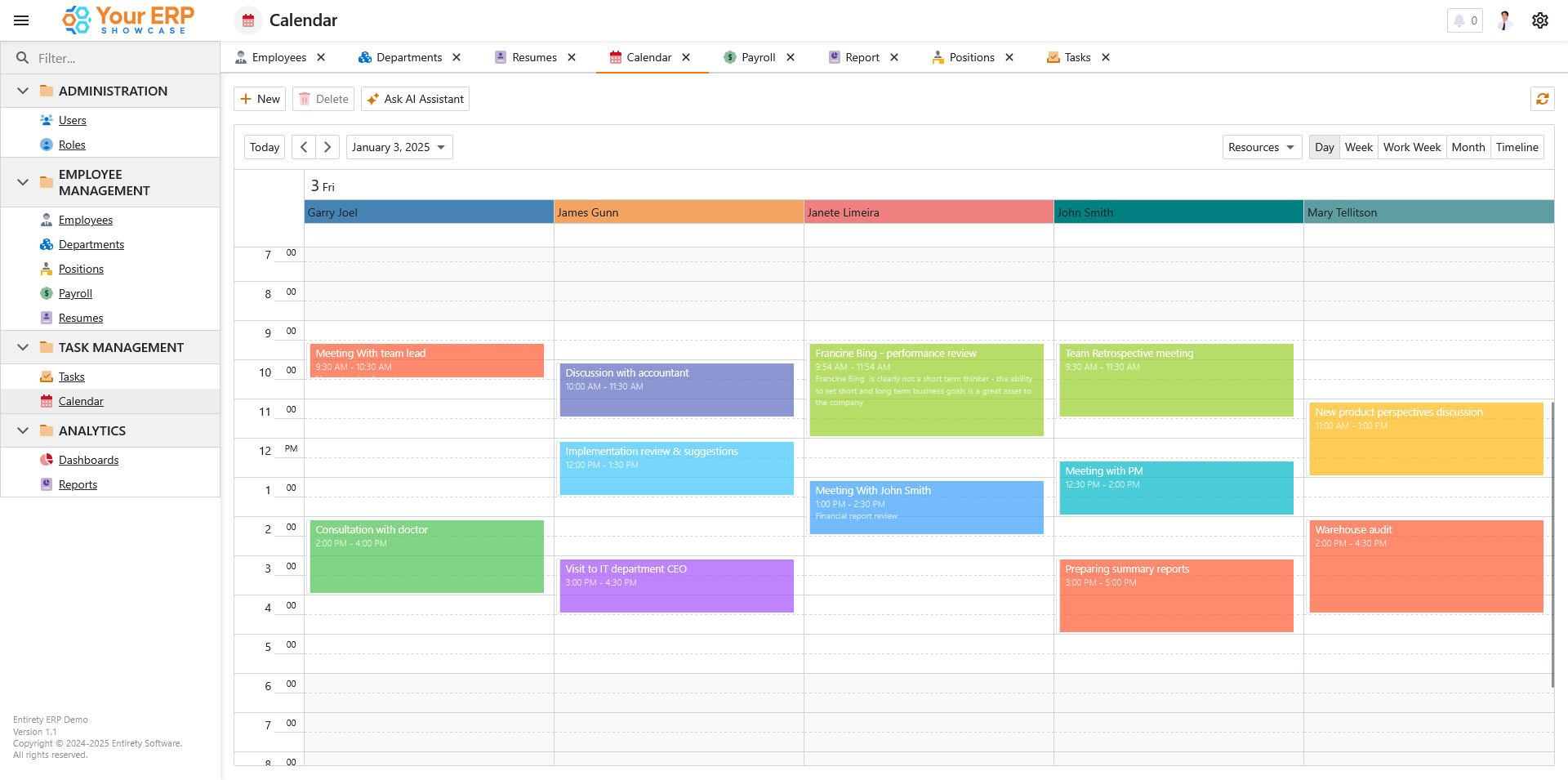Close the Resumes tab
The width and height of the screenshot is (1568, 780).
coord(572,57)
